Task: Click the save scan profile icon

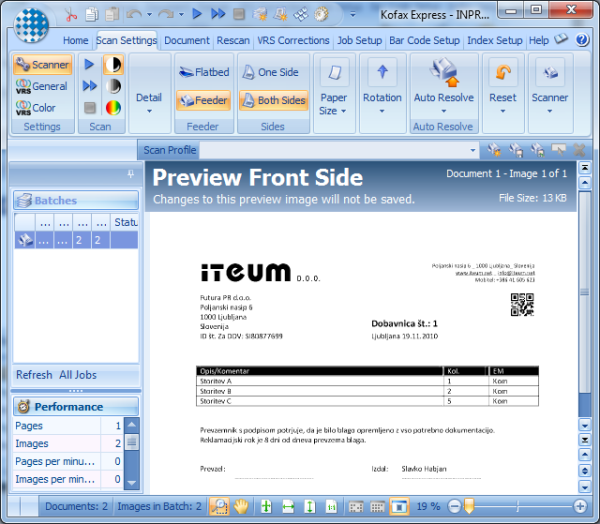Action: point(516,150)
